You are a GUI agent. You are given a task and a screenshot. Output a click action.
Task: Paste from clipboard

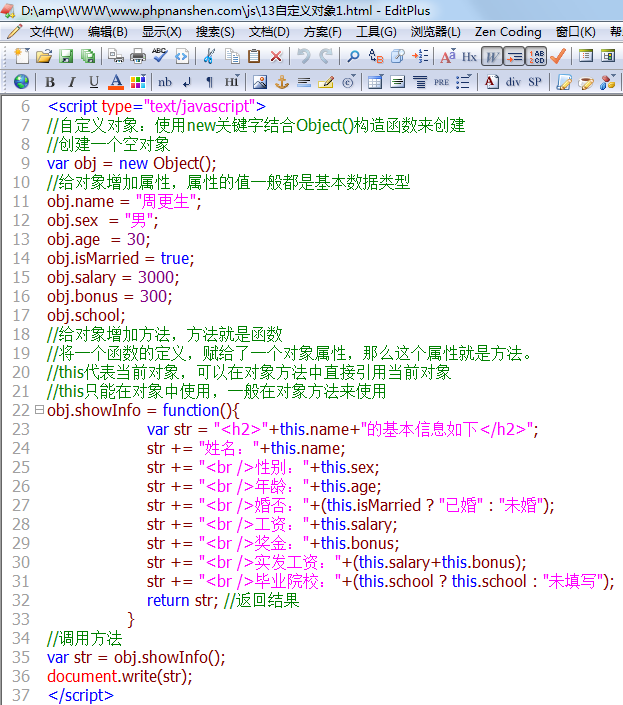coord(254,56)
